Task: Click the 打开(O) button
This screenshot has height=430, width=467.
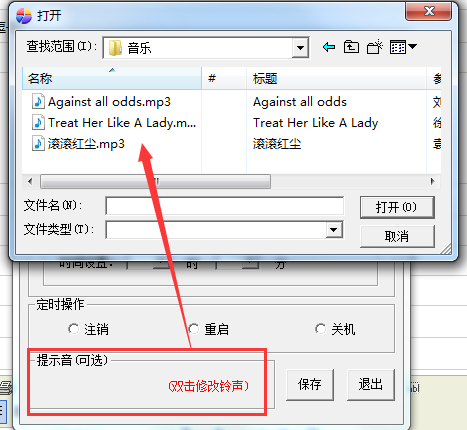Action: (397, 207)
